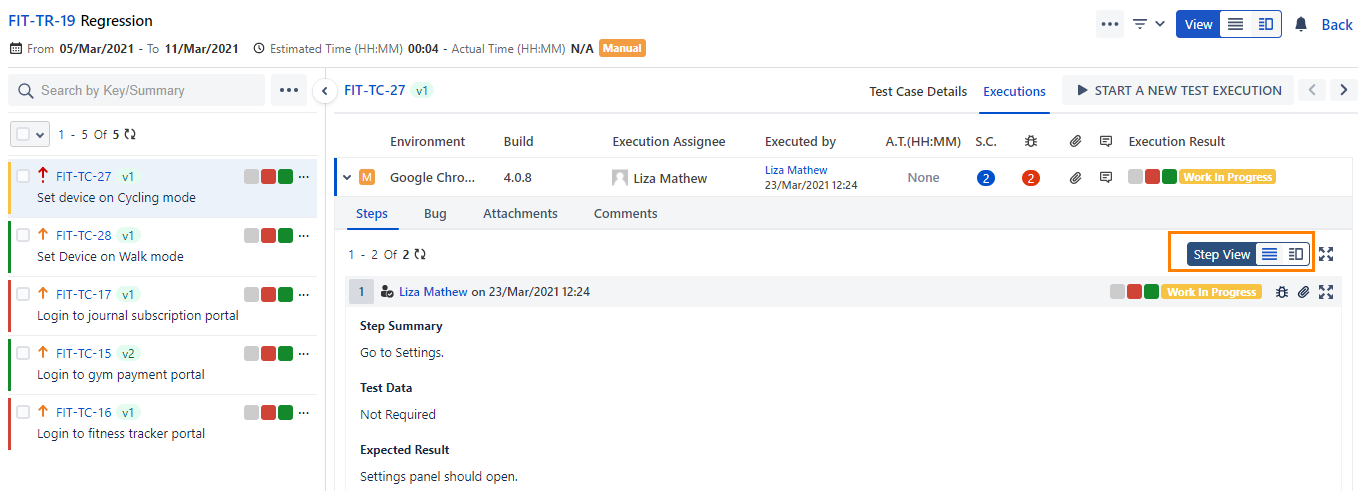
Task: Check the FIT-TC-28 checkbox
Action: [23, 236]
